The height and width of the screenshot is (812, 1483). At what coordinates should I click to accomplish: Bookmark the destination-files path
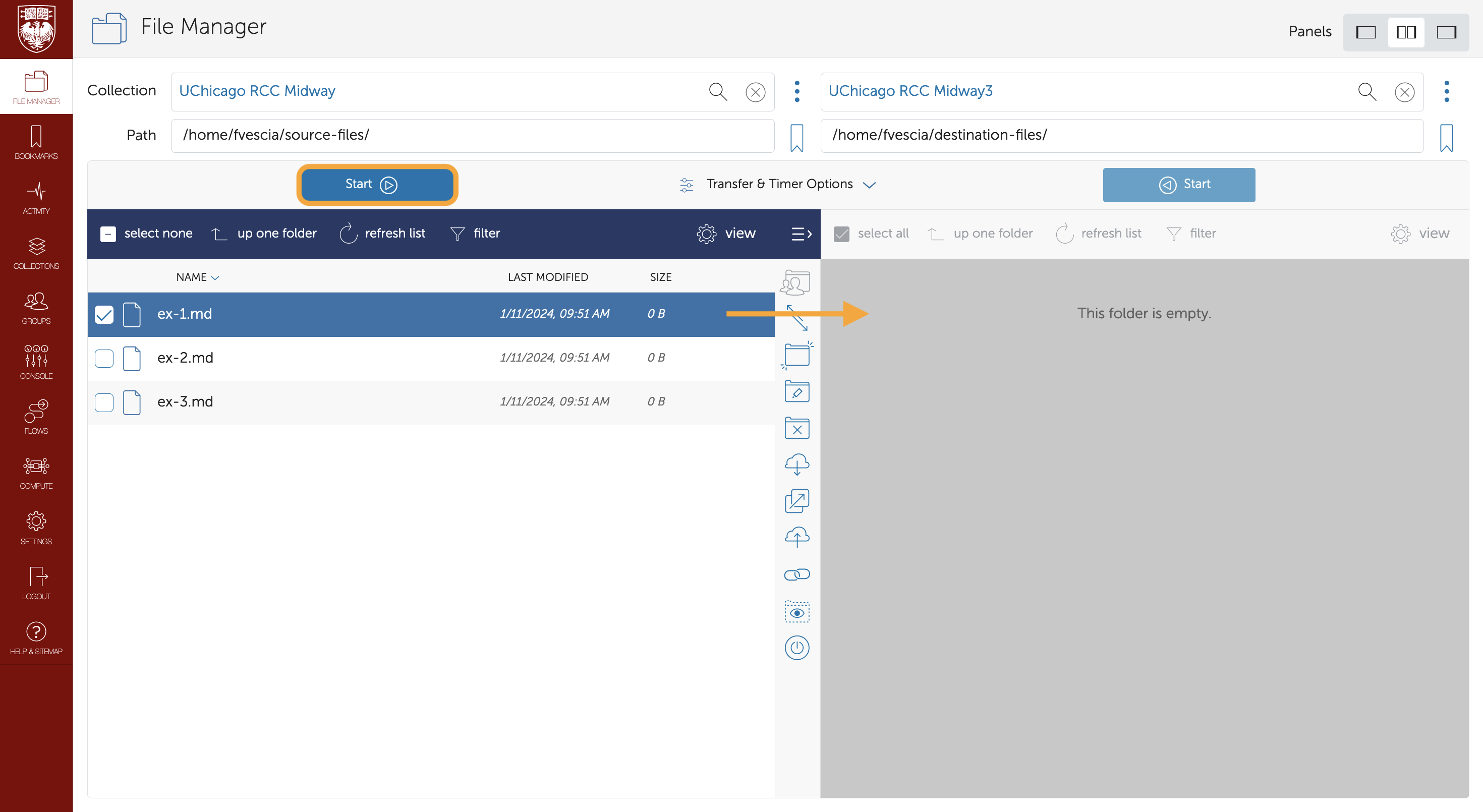[1446, 138]
